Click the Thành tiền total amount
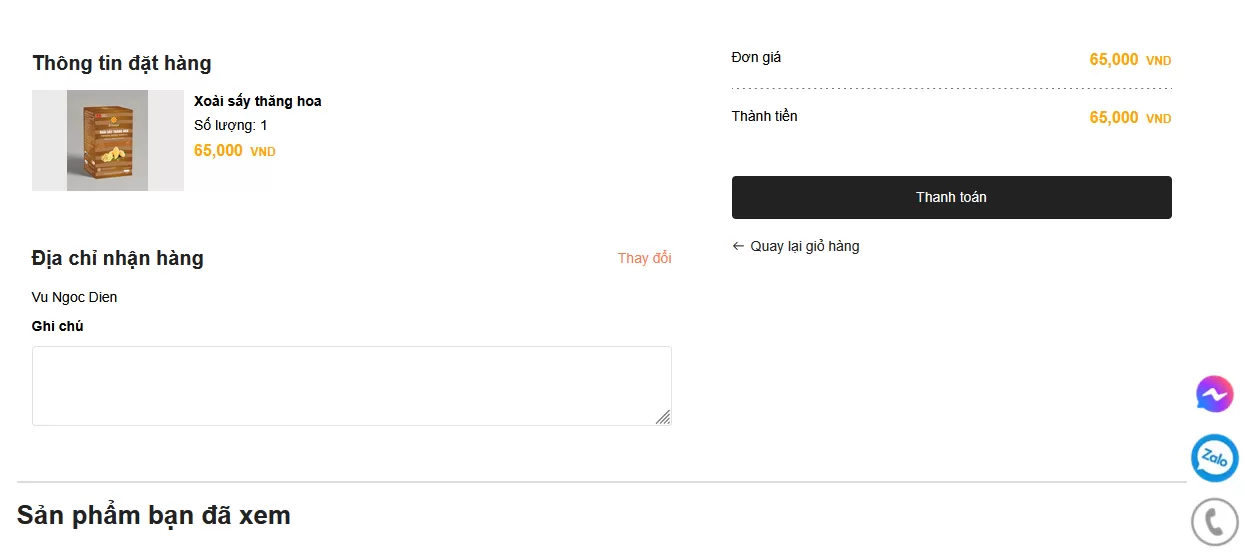The image size is (1245, 553). (1129, 118)
